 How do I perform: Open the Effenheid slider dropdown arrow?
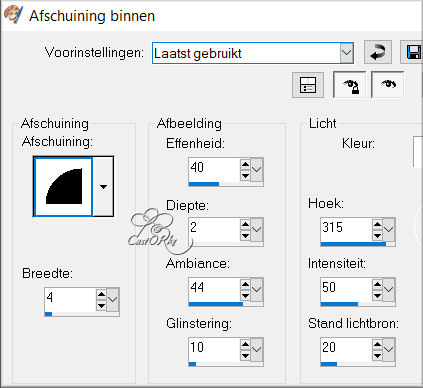(x=256, y=169)
